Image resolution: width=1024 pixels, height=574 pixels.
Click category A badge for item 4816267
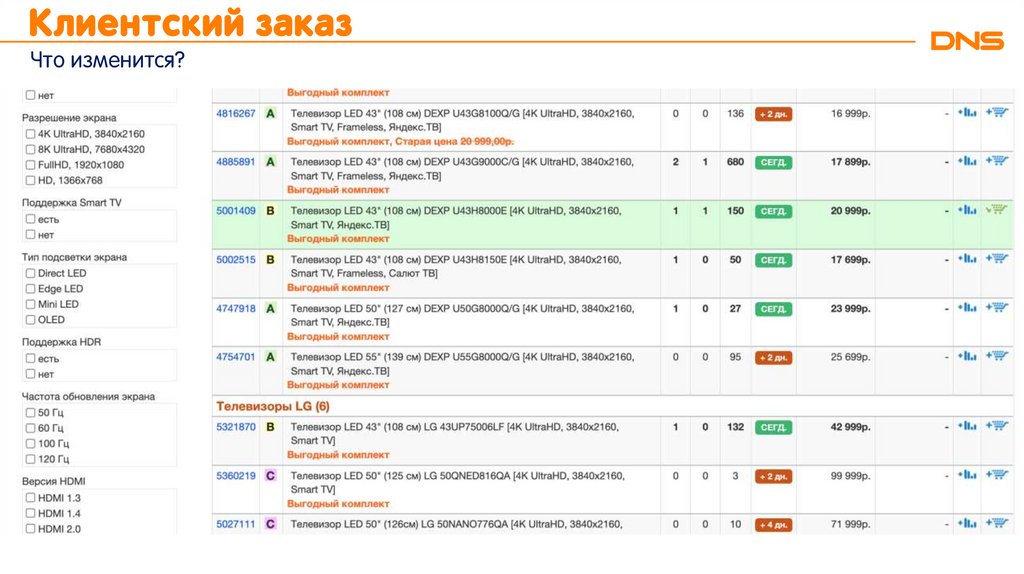(x=270, y=114)
